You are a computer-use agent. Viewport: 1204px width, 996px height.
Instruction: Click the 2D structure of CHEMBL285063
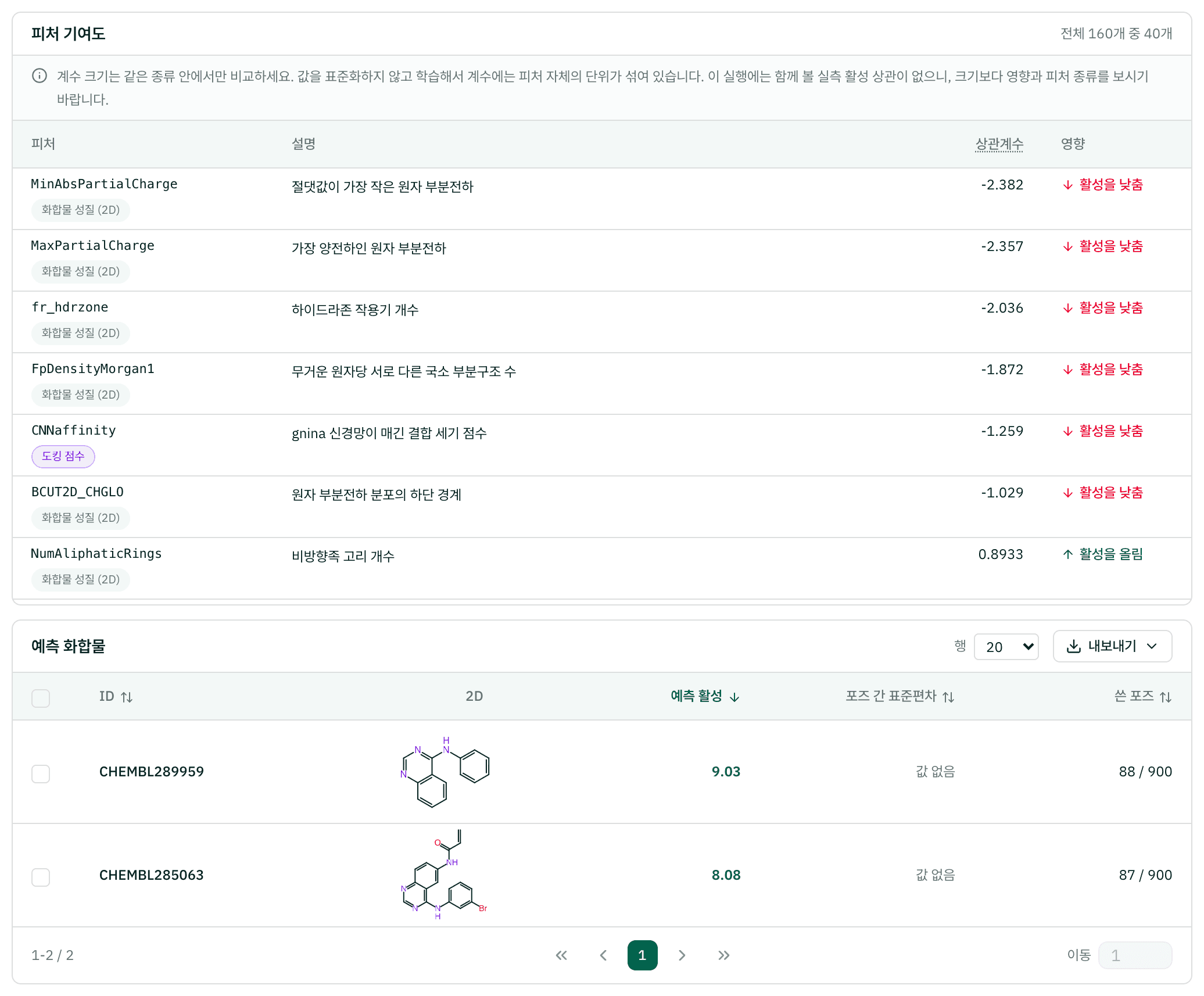tap(445, 875)
